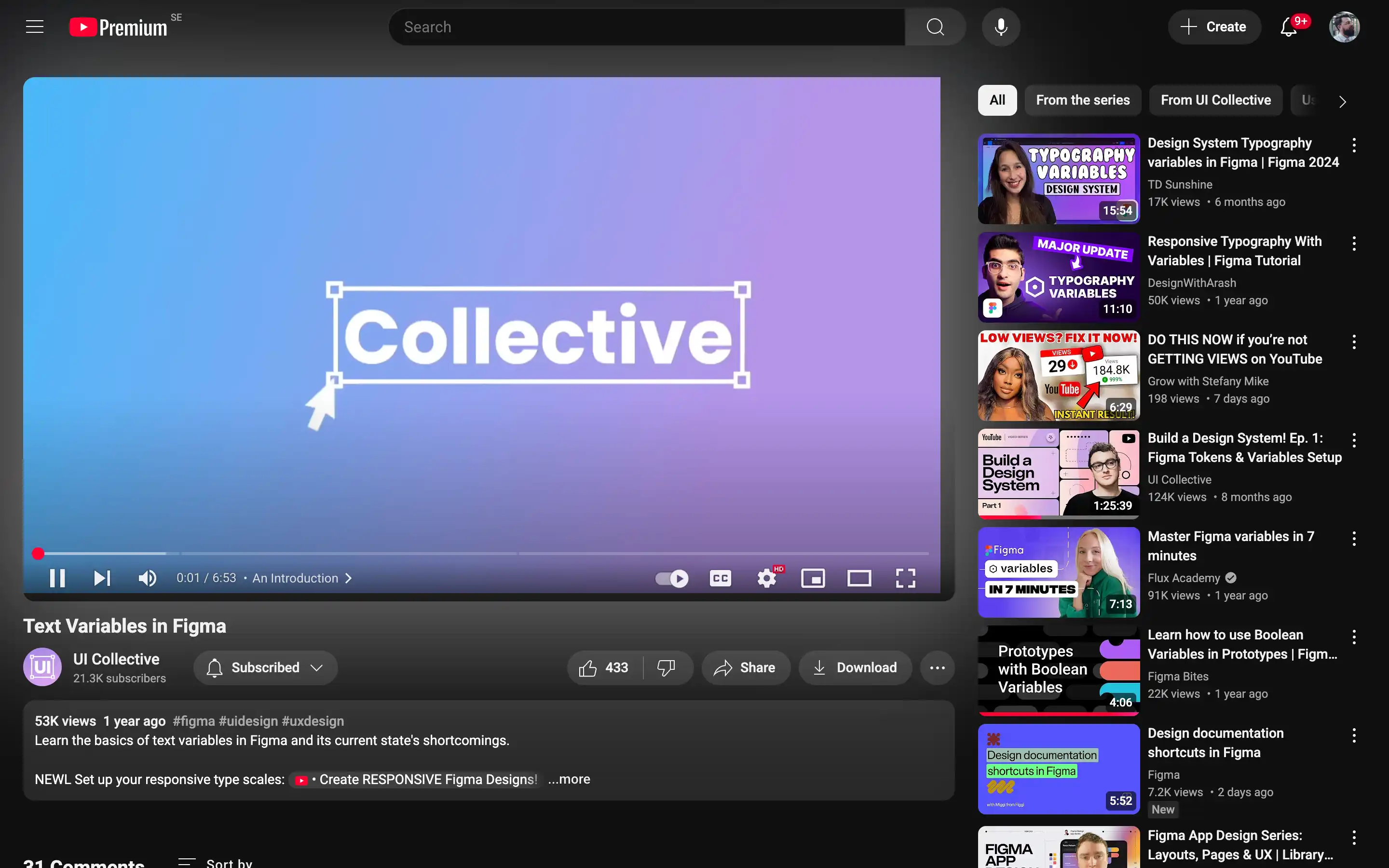The width and height of the screenshot is (1389, 868).
Task: Skip to next video
Action: point(102,578)
